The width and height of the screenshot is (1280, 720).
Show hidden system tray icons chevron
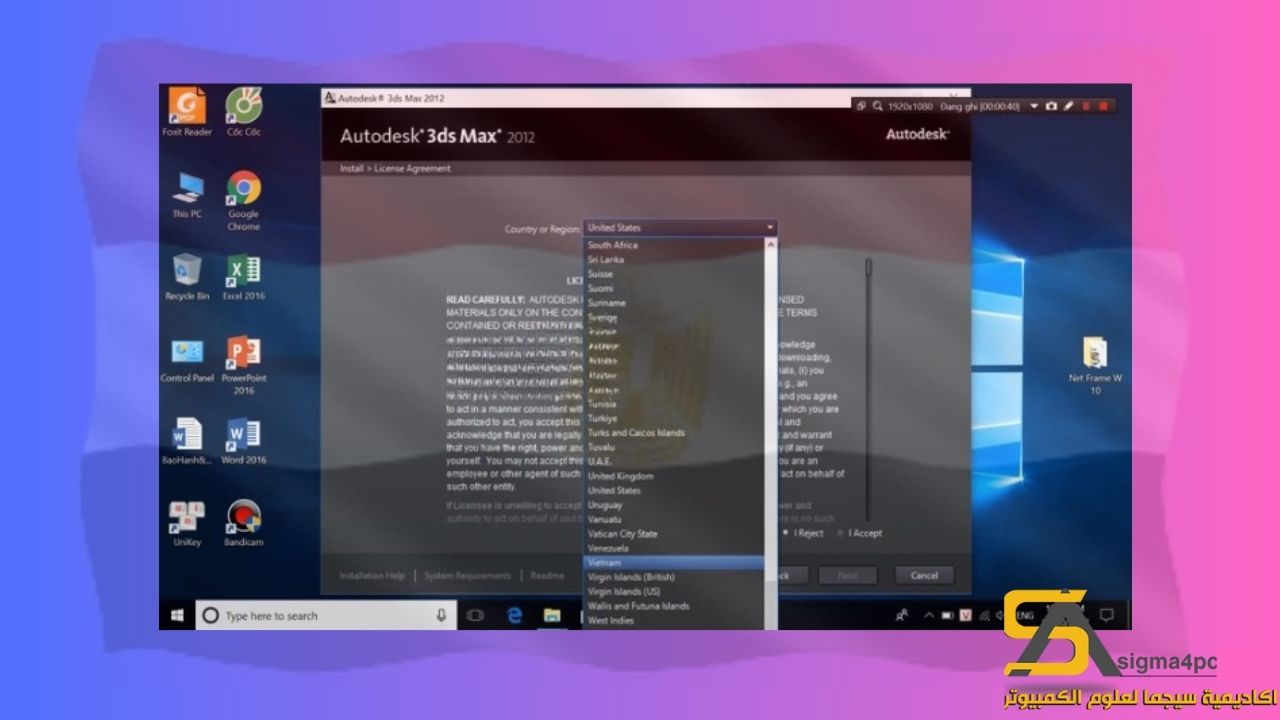click(929, 615)
